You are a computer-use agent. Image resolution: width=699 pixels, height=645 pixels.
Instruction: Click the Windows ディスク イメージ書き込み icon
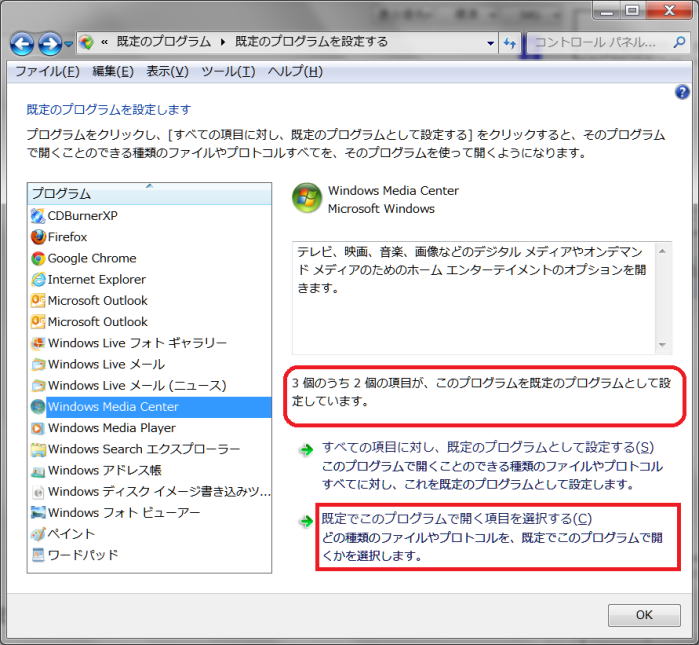(x=38, y=492)
